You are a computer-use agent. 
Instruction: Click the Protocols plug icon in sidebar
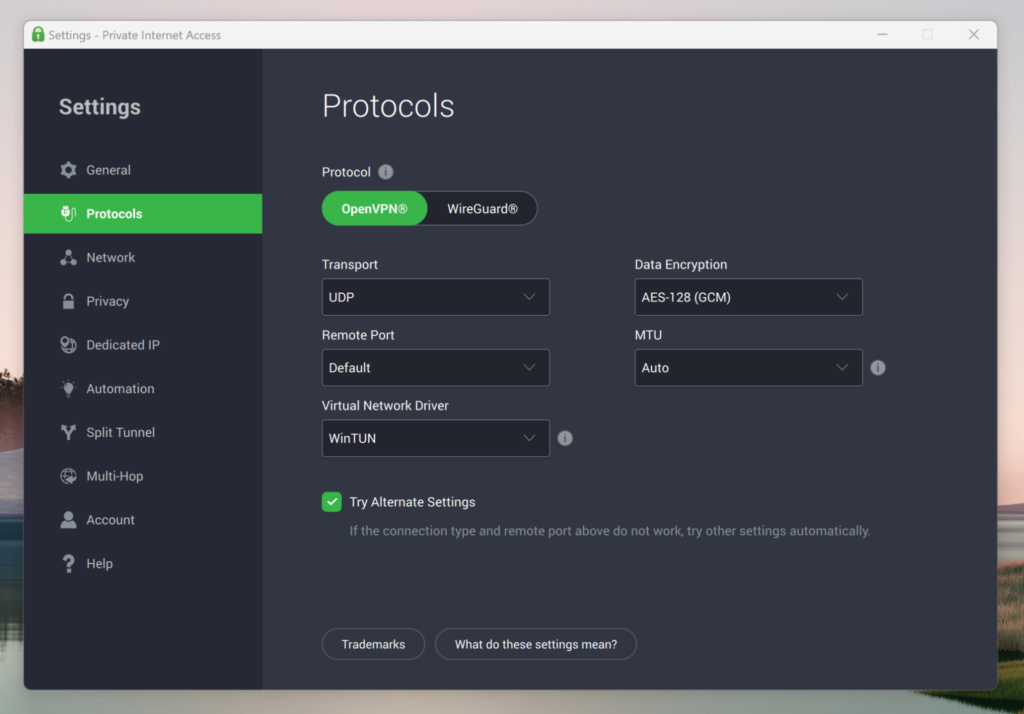click(x=68, y=214)
